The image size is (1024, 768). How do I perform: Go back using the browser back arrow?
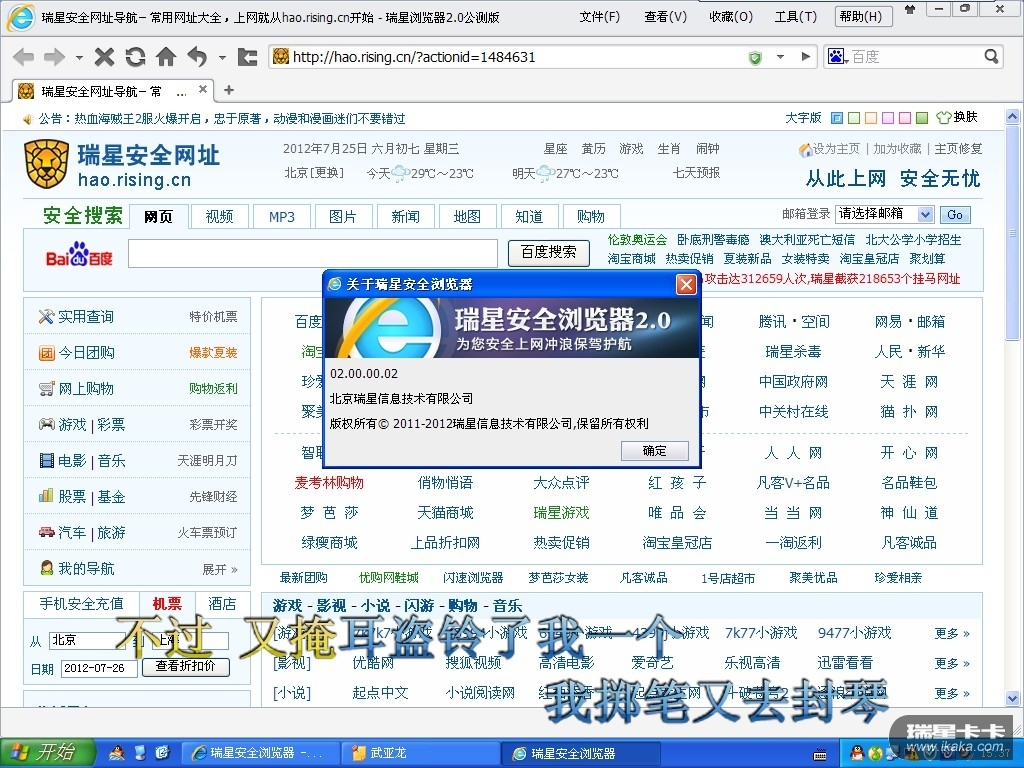[24, 57]
